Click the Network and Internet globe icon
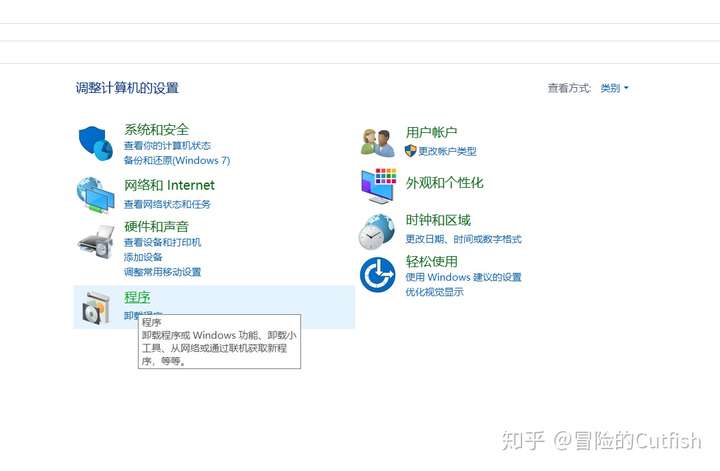This screenshot has height=471, width=720. pyautogui.click(x=96, y=195)
